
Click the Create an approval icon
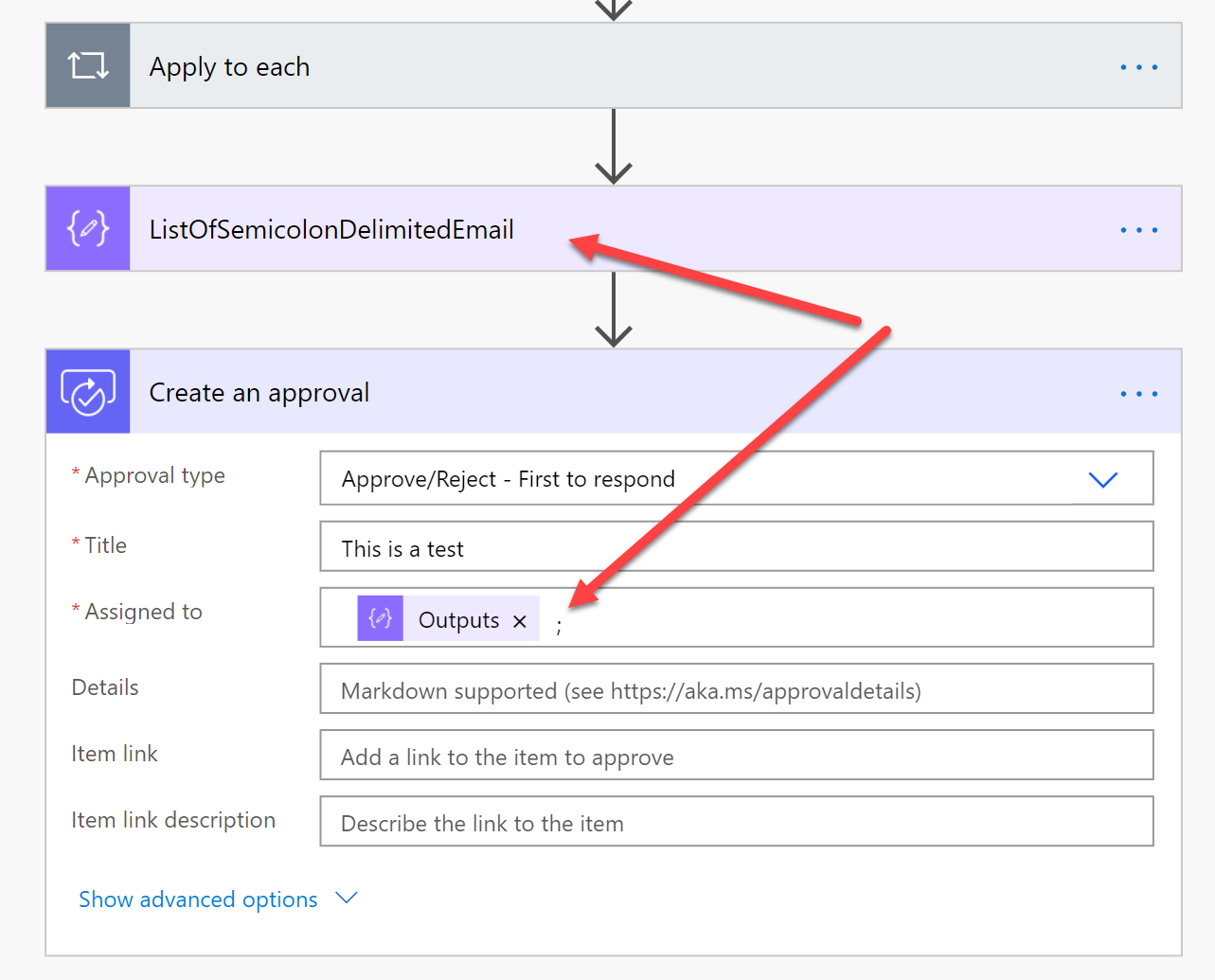pos(88,392)
